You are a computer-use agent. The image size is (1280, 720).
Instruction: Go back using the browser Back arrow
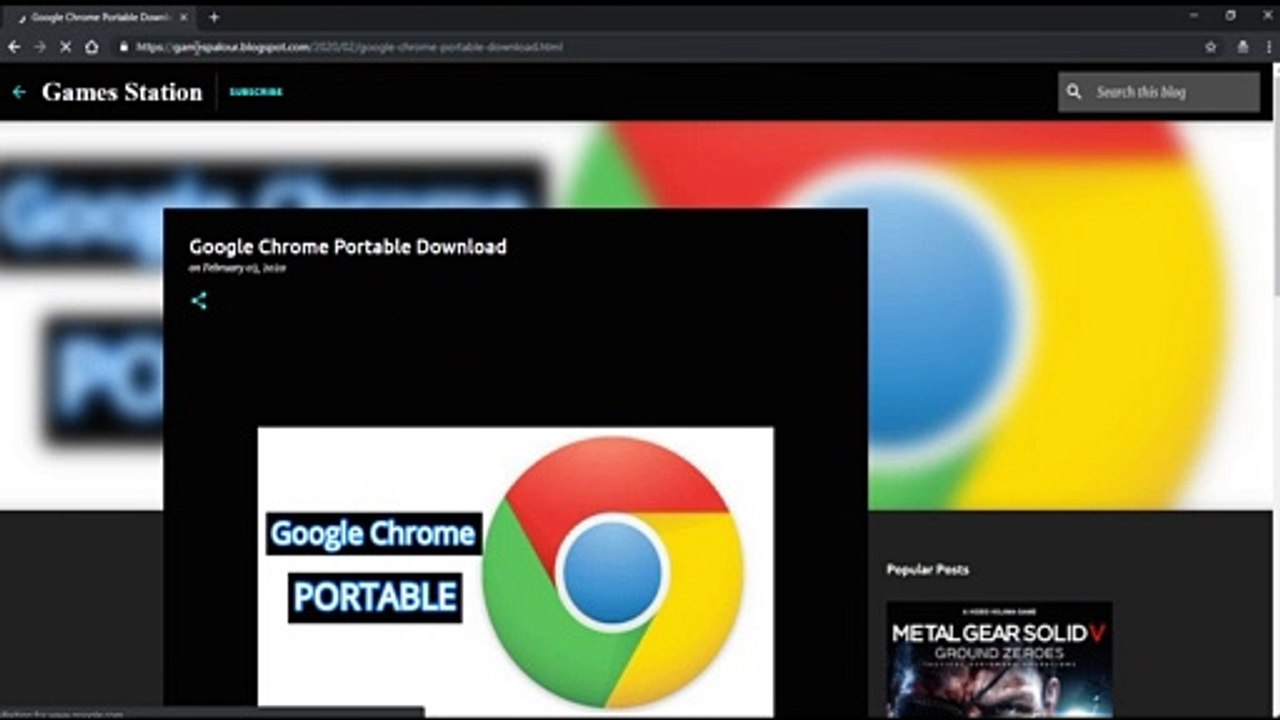click(x=14, y=47)
